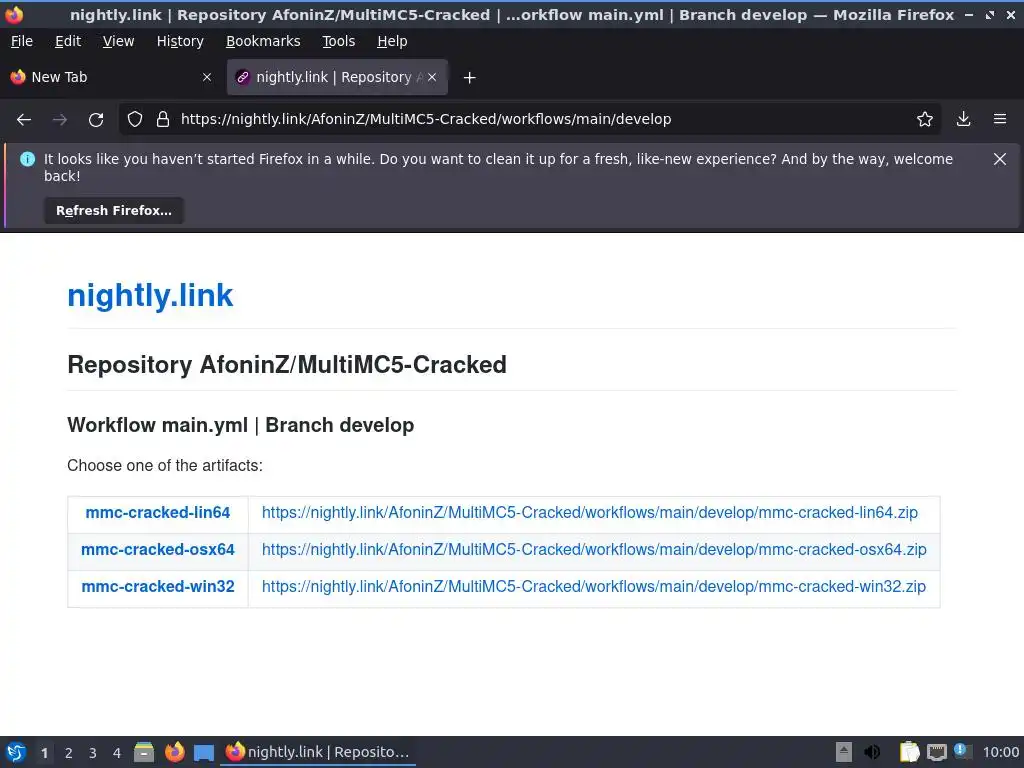This screenshot has height=768, width=1024.
Task: Open file manager from taskbar
Action: (x=144, y=752)
